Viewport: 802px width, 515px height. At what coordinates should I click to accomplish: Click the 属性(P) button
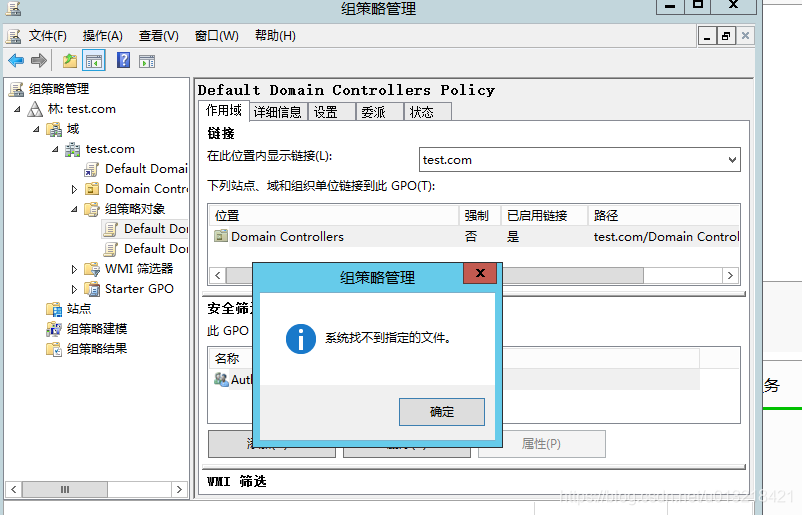(x=542, y=443)
